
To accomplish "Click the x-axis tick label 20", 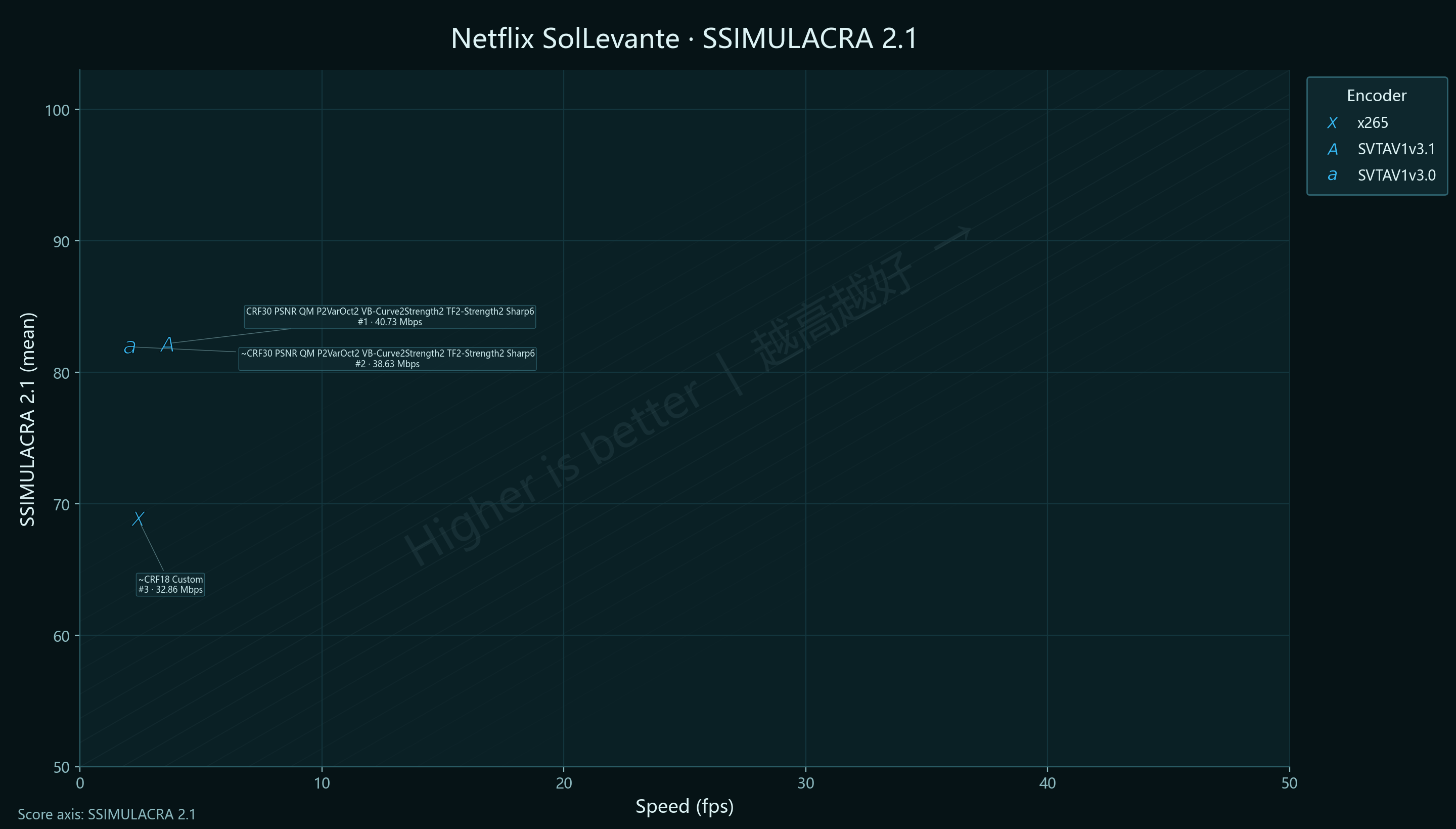I will pyautogui.click(x=564, y=783).
